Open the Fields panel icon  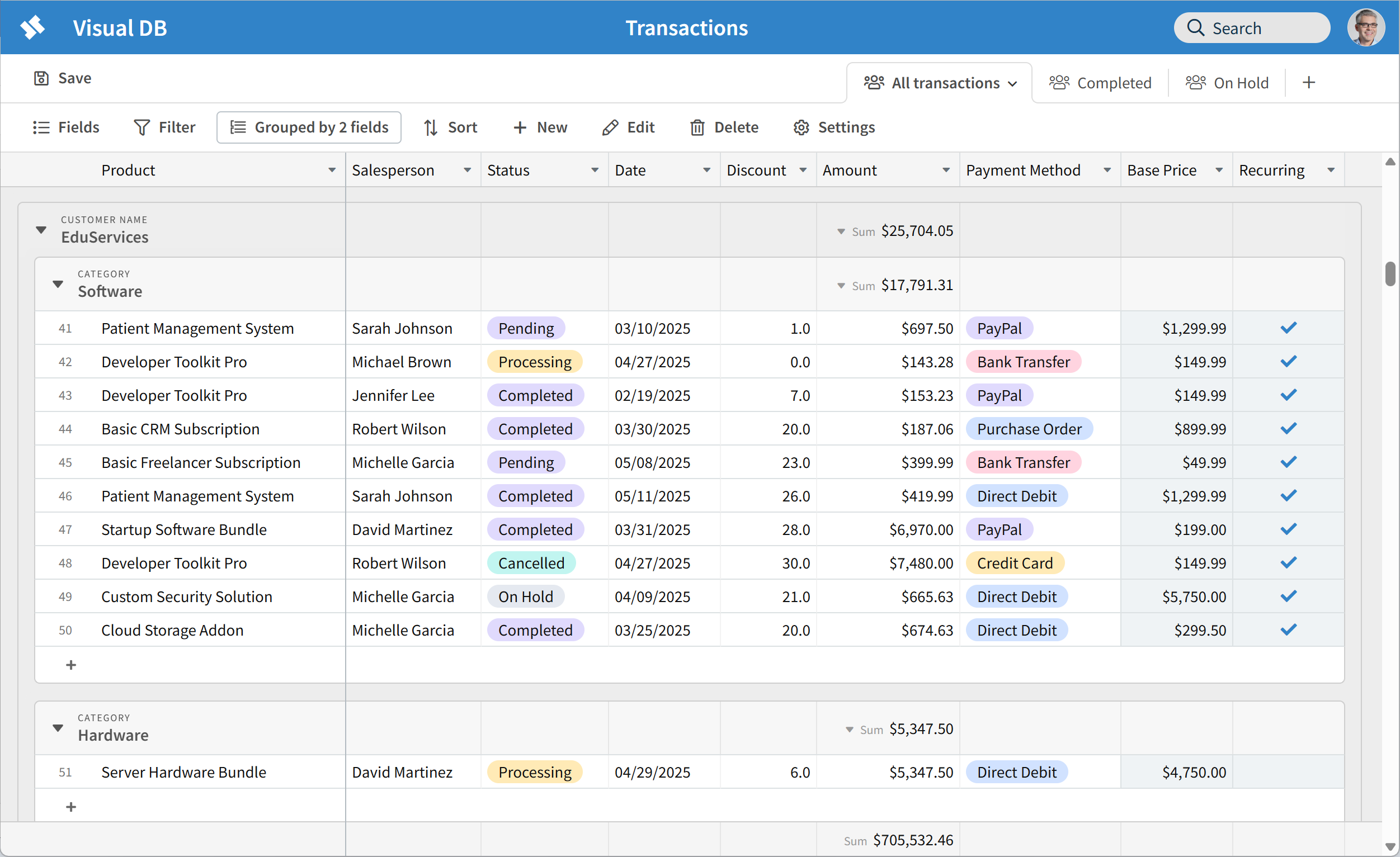(41, 127)
